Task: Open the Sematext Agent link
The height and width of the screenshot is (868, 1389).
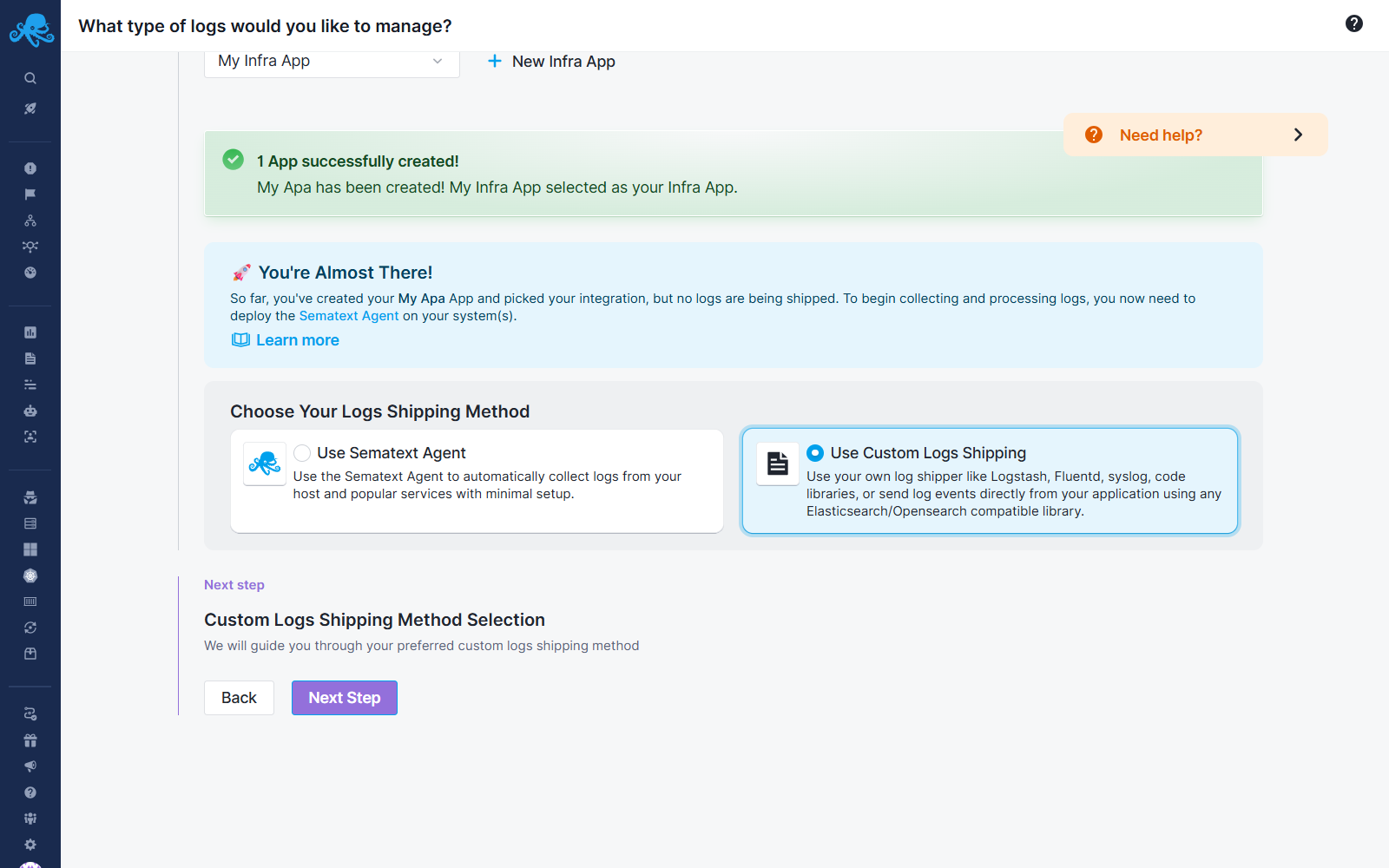Action: click(x=348, y=315)
